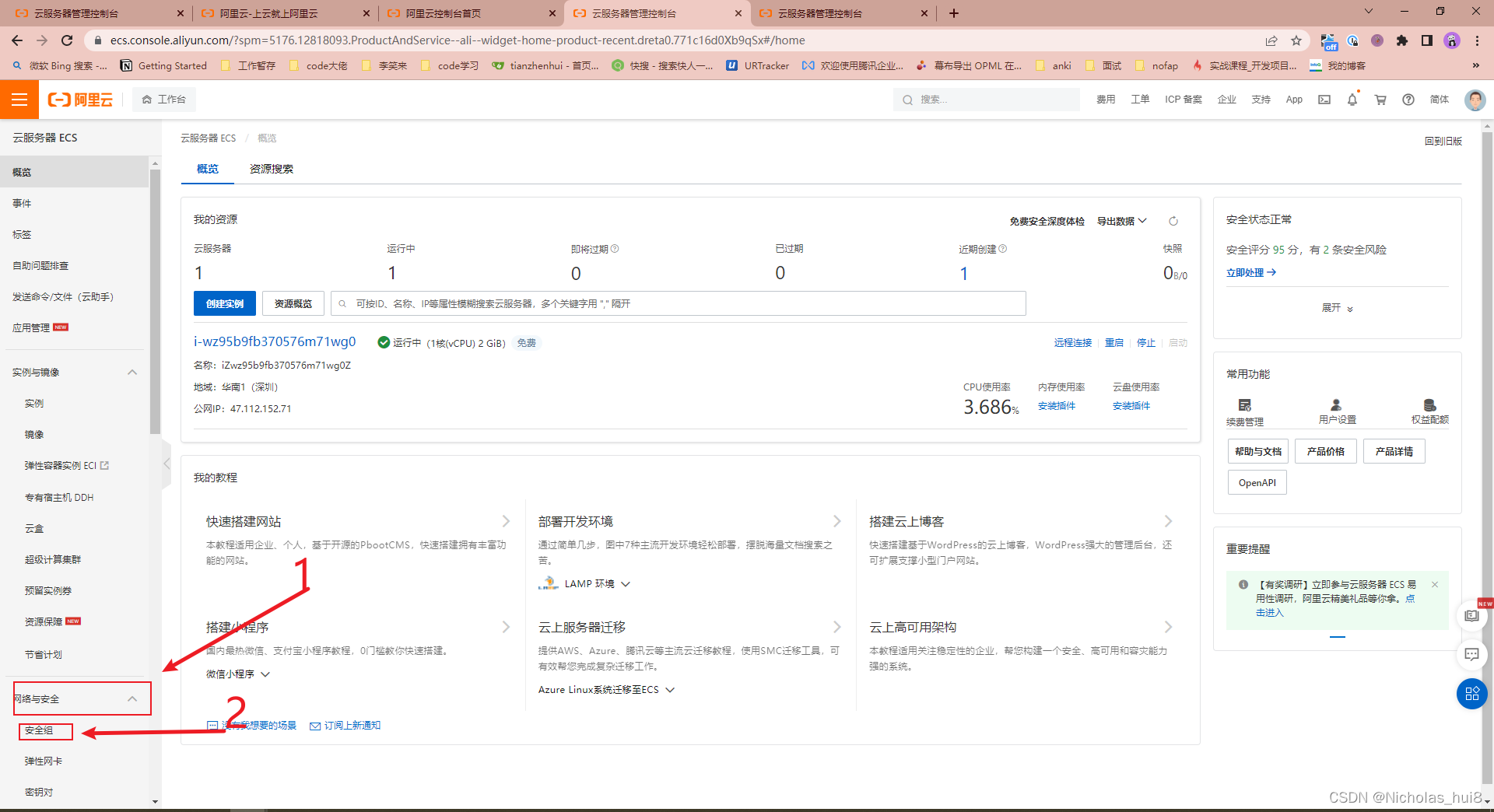Open the help icon next to 近期创建
Viewport: 1494px width, 812px height.
1003,249
